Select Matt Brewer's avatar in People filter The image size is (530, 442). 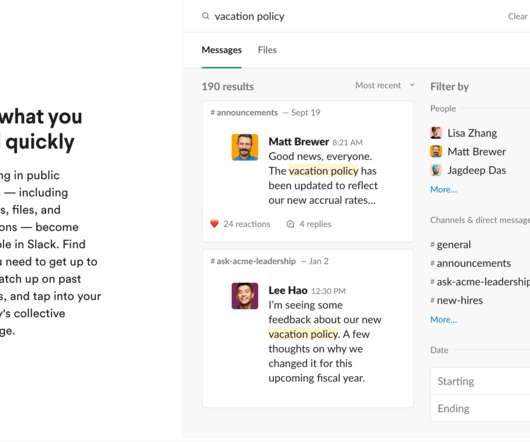tap(436, 151)
